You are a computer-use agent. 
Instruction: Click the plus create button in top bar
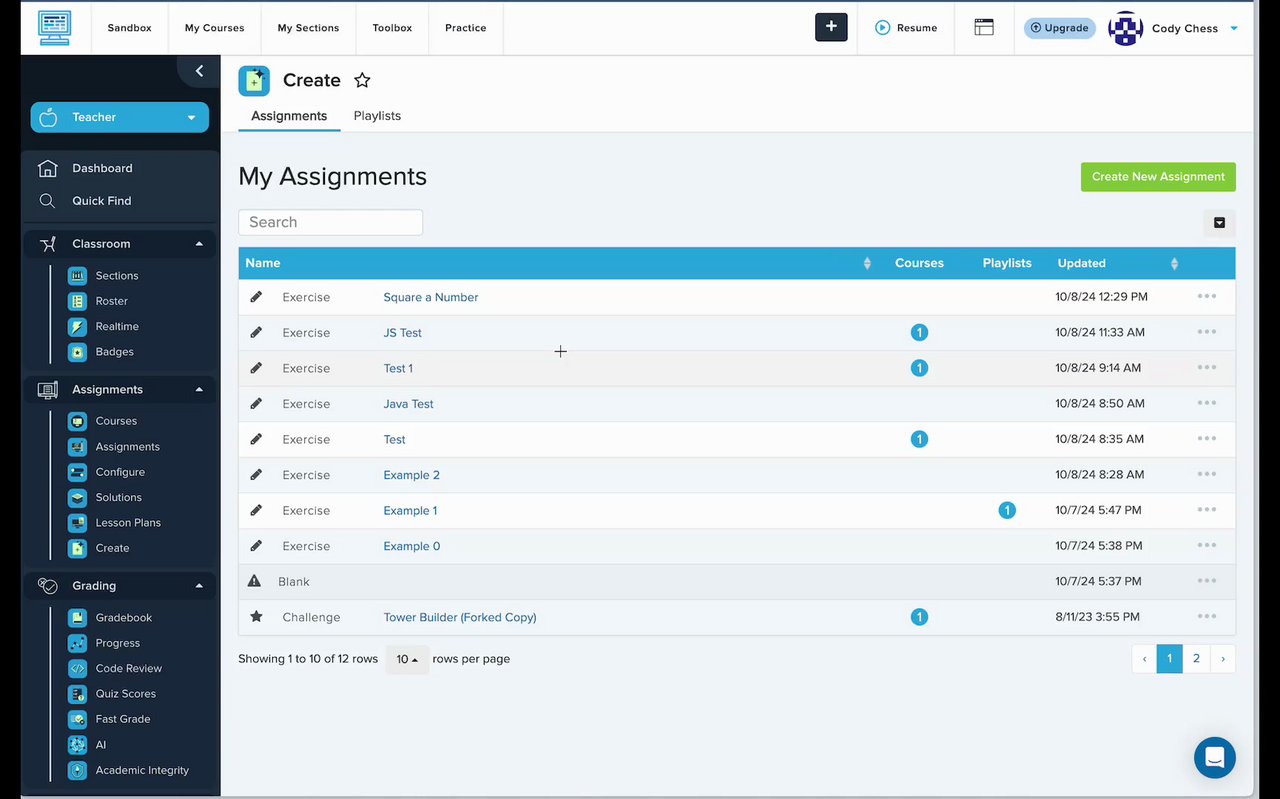tap(831, 27)
